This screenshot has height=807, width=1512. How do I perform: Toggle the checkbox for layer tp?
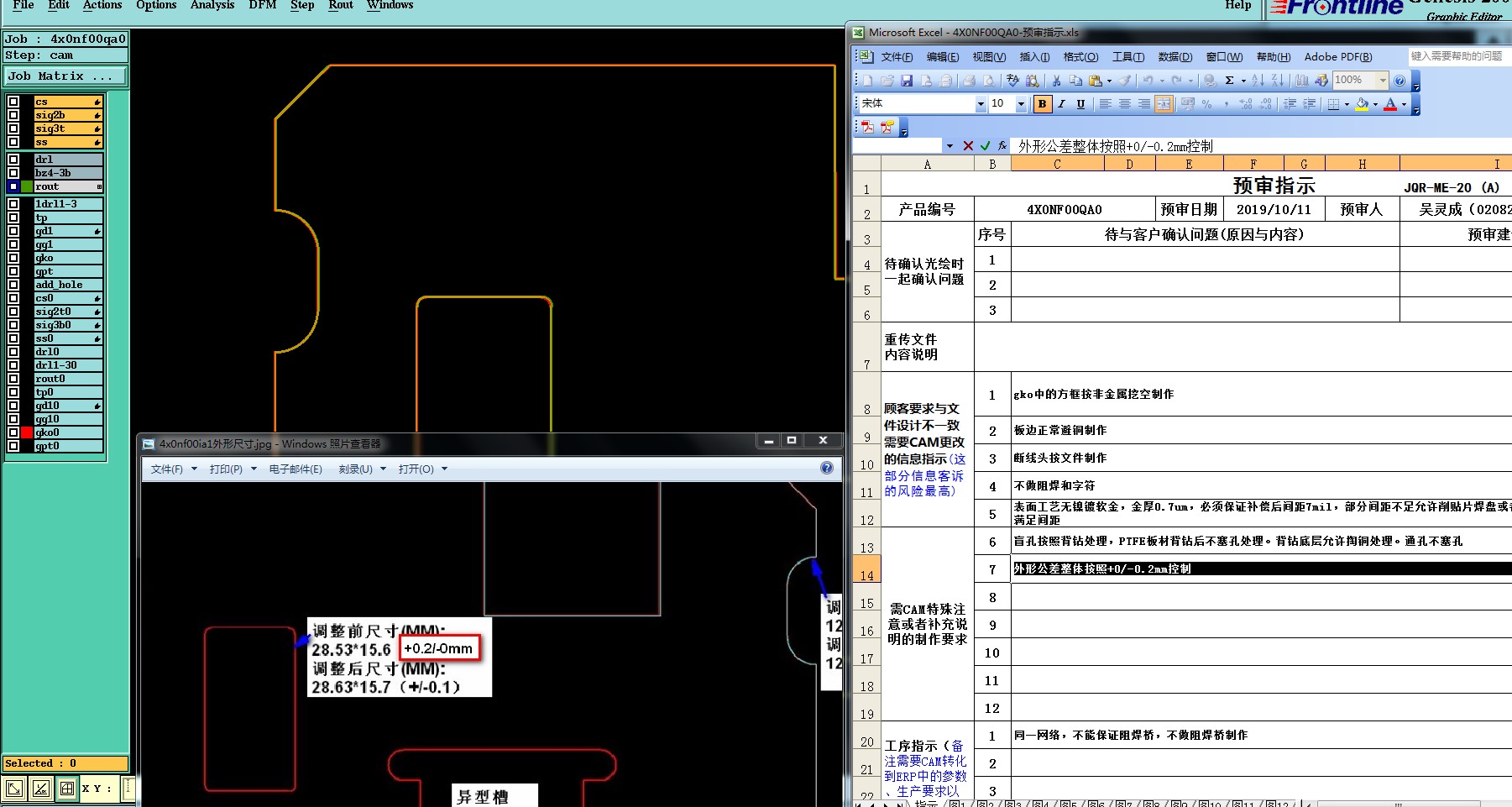(13, 217)
